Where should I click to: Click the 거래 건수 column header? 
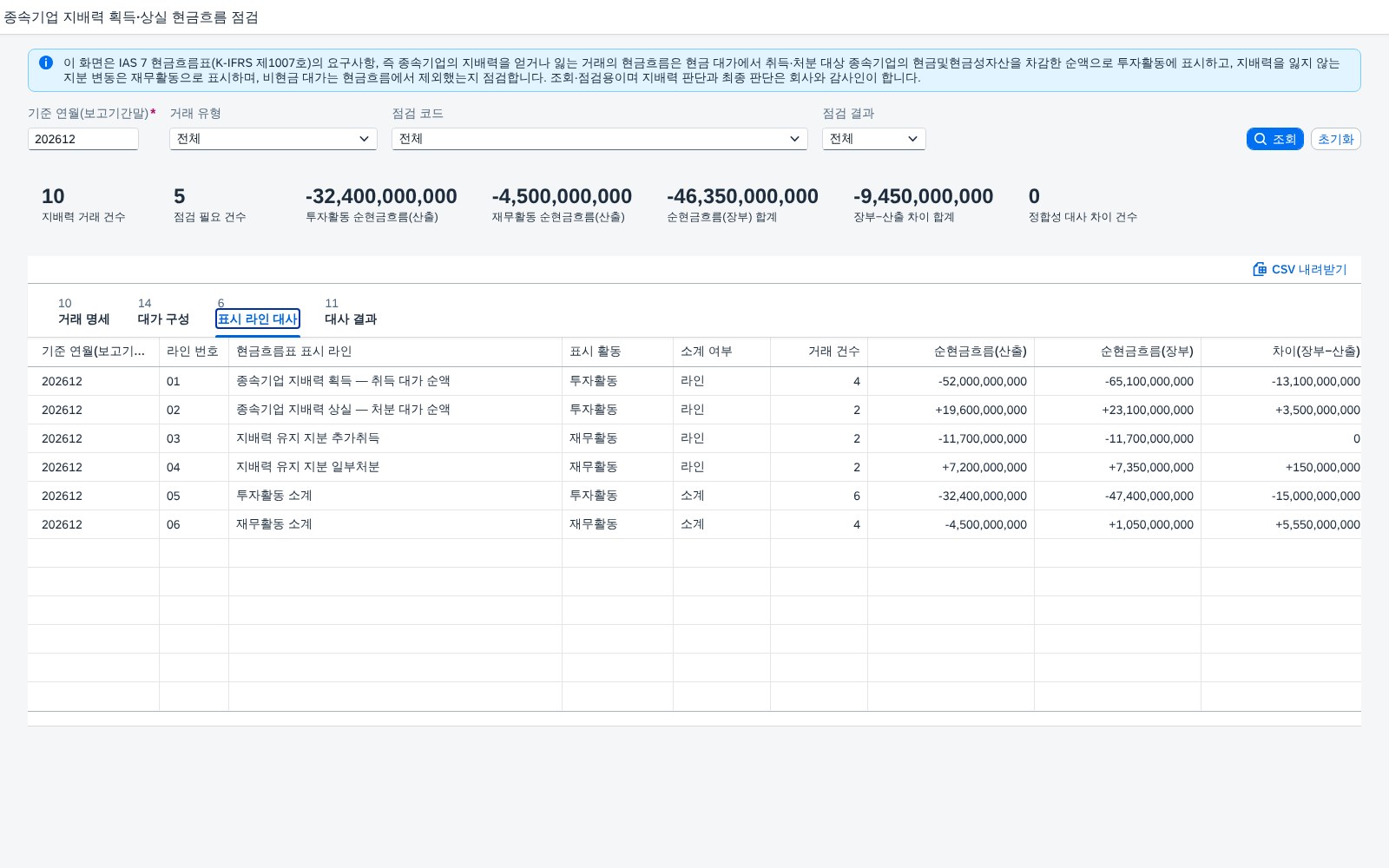tap(819, 352)
